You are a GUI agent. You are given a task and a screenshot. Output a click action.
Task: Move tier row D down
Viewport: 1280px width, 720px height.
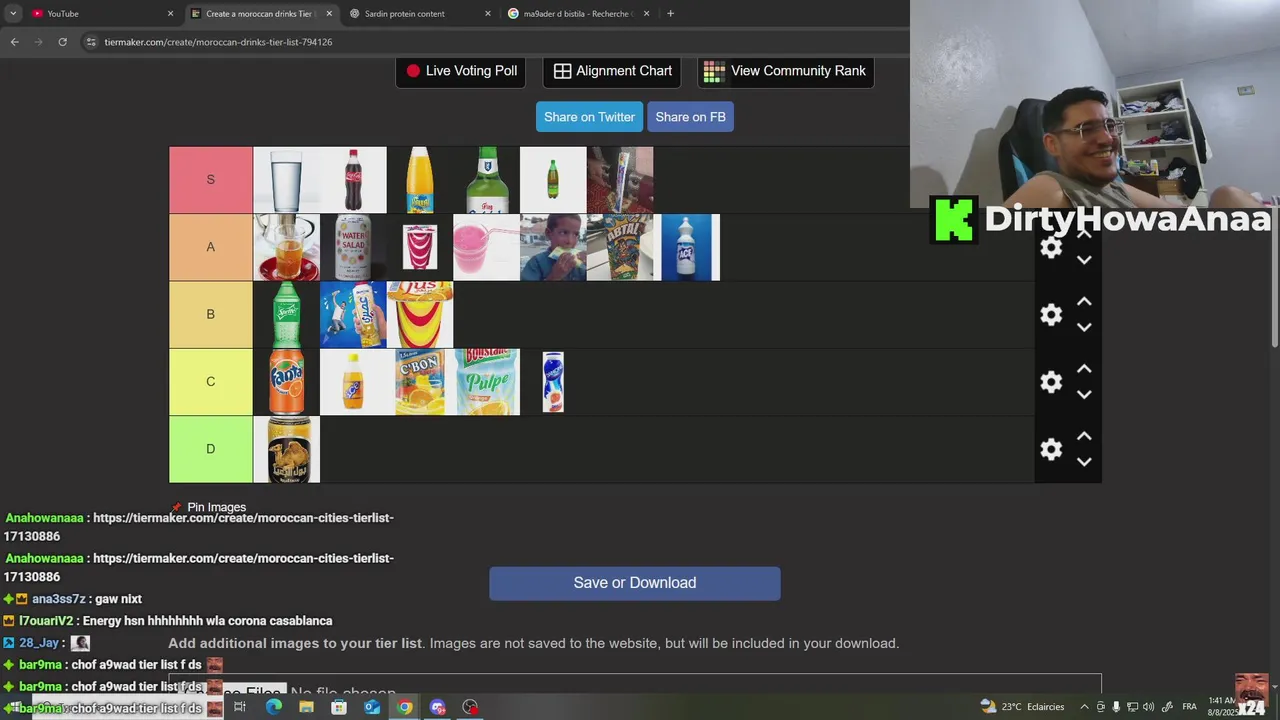pyautogui.click(x=1084, y=461)
